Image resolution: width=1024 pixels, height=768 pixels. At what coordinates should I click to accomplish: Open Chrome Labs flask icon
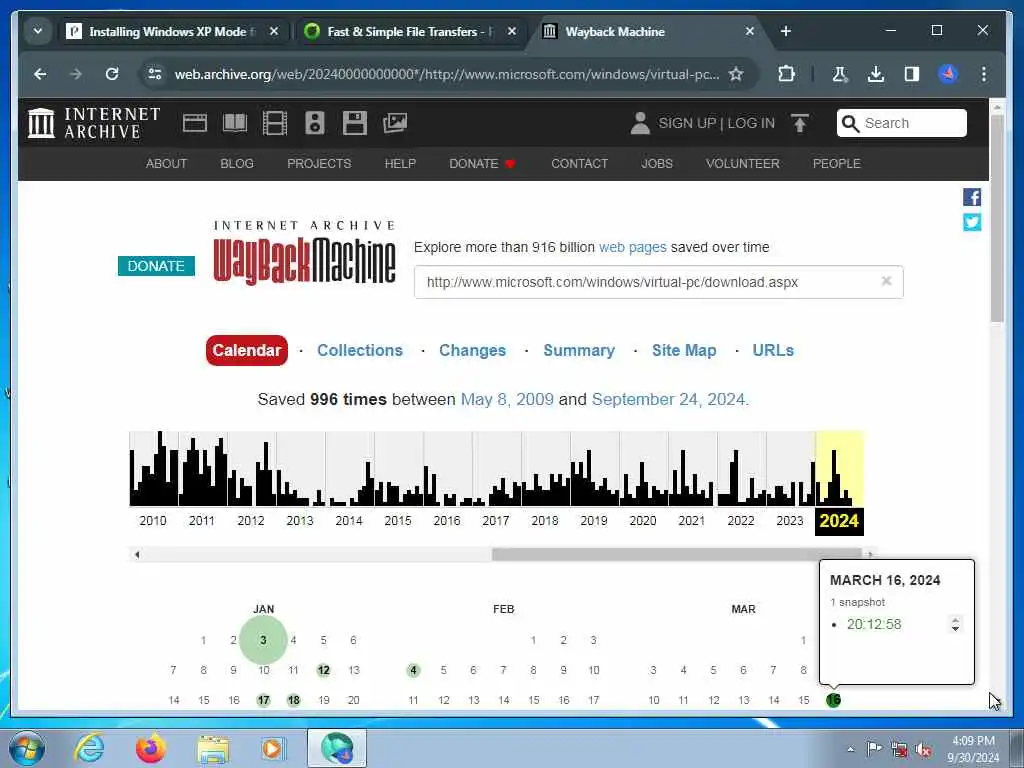click(x=840, y=74)
